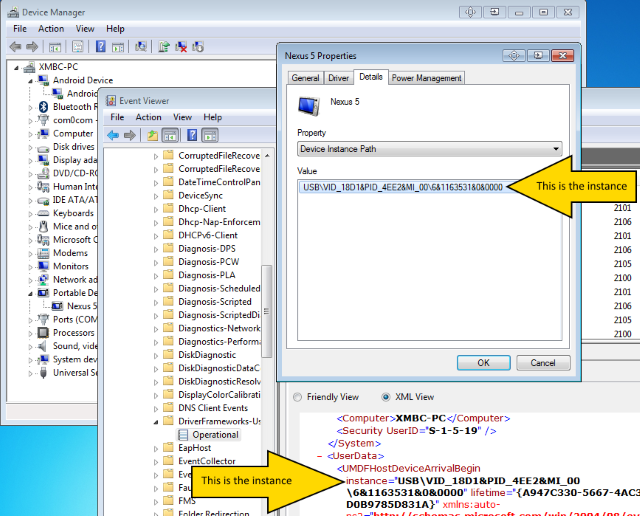Select the Bluetooth Radios node icon
Screen dimensions: 640x516
click(x=44, y=107)
